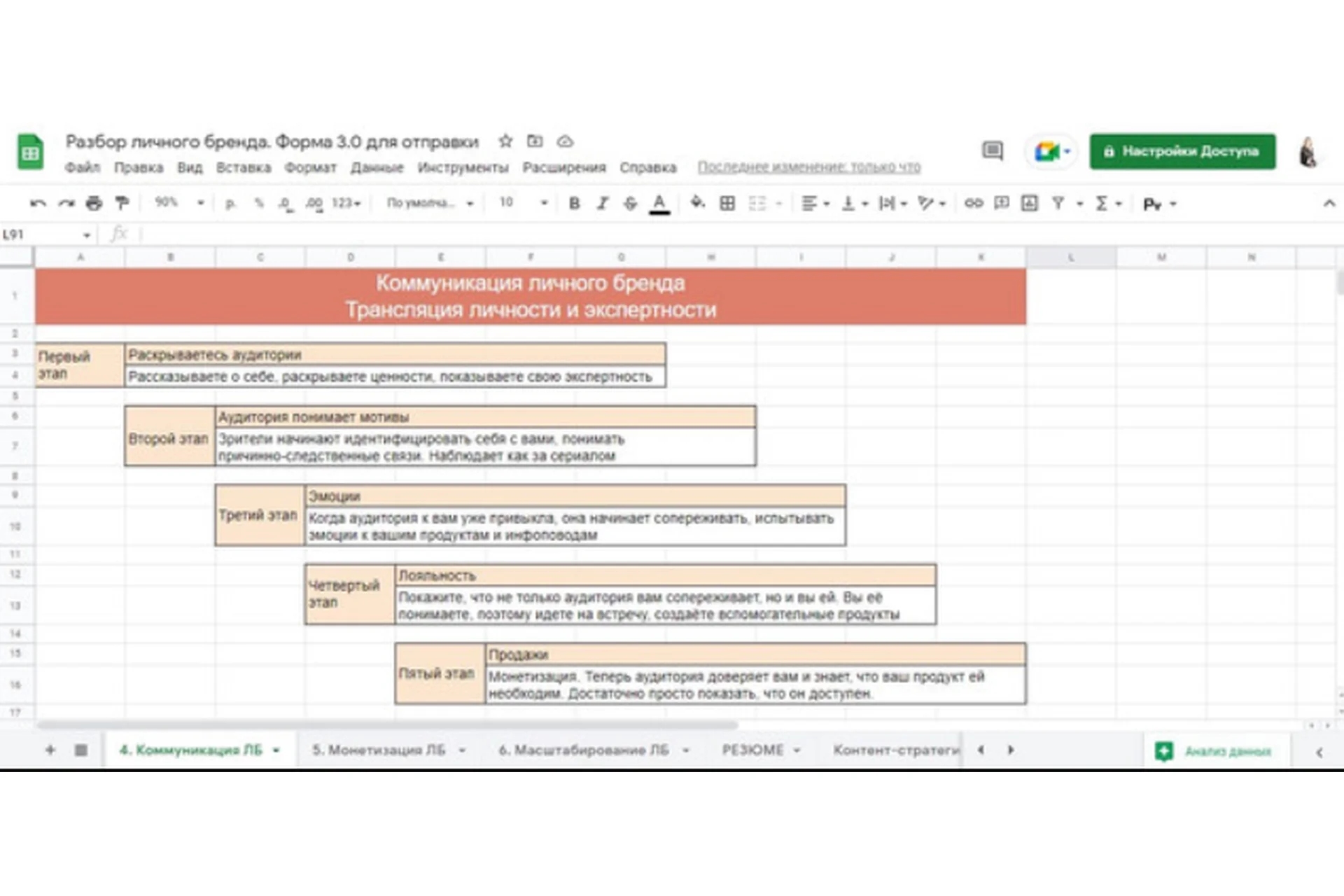Click the insert chart icon

point(1029,203)
